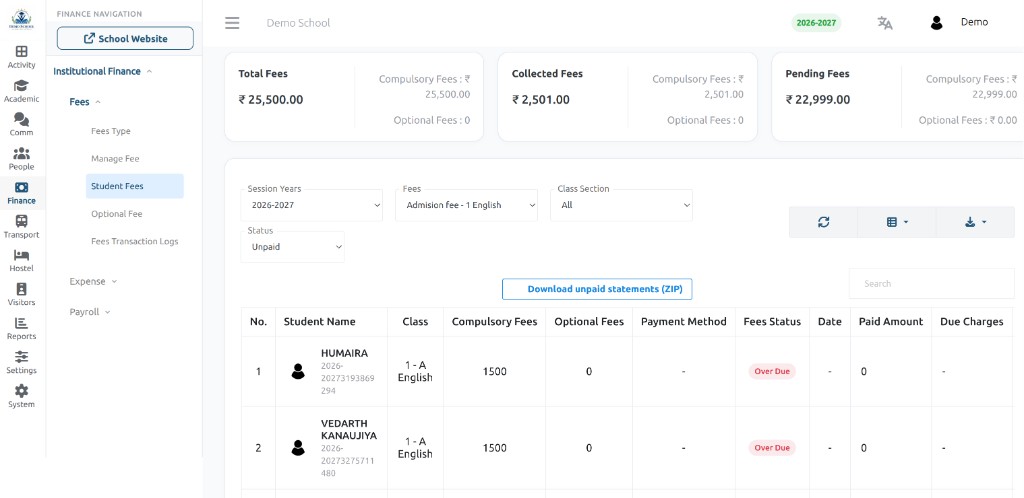Screen dimensions: 1024x498
Task: Select the Finance money icon
Action: click(22, 187)
